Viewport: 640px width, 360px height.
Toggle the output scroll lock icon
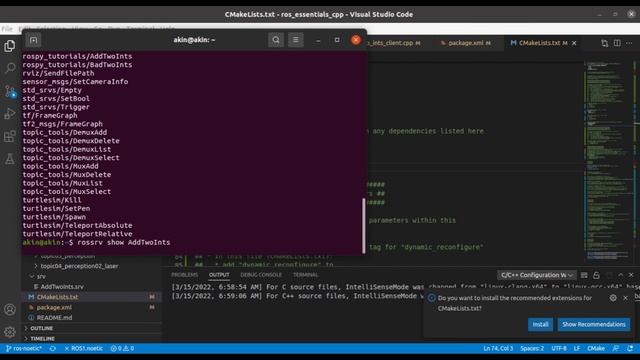pos(596,275)
